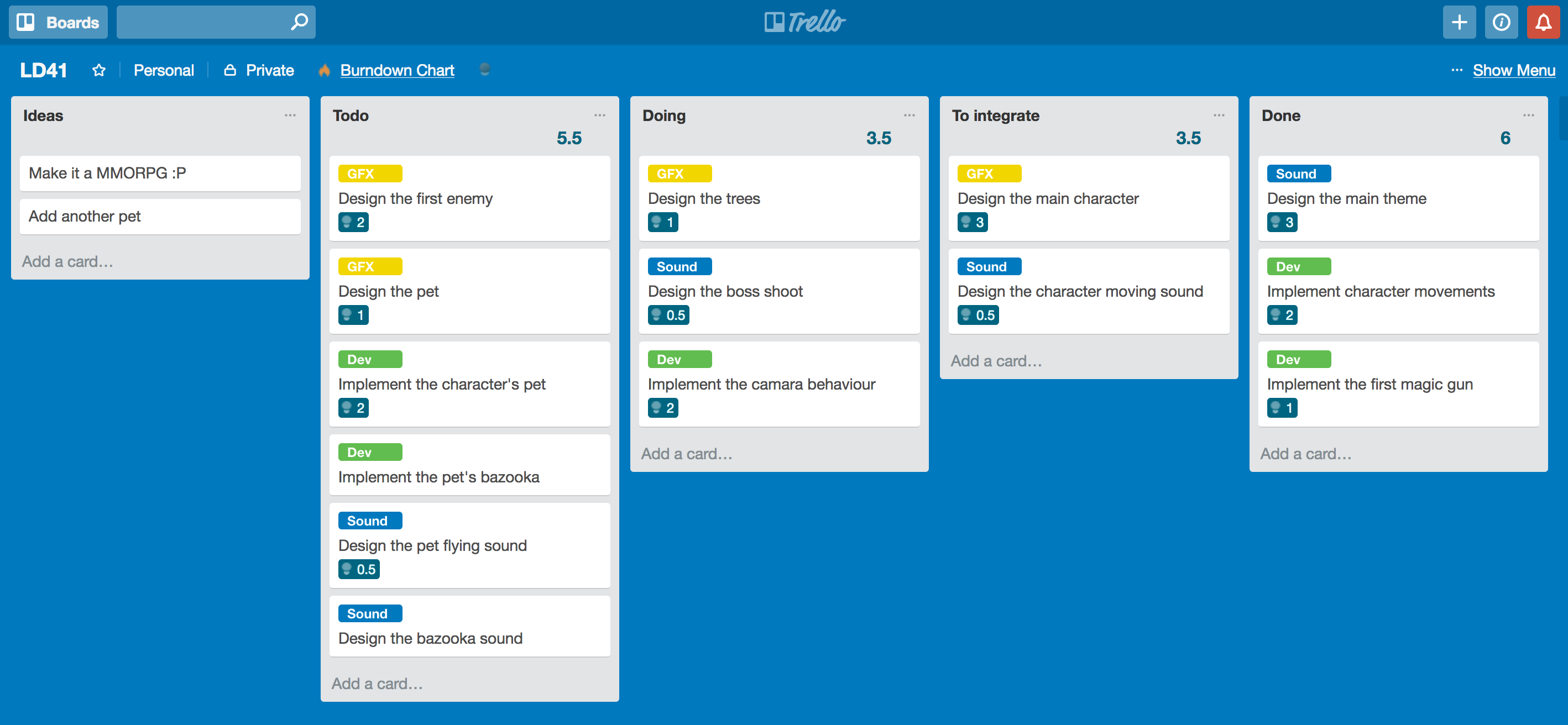Click the Dev label on Implement the character's pet
The height and width of the screenshot is (725, 1568).
tap(368, 359)
